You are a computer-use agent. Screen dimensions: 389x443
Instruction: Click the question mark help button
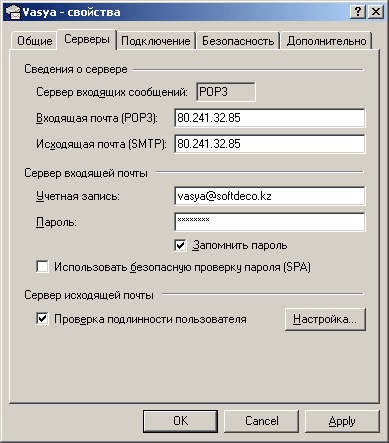coord(358,12)
